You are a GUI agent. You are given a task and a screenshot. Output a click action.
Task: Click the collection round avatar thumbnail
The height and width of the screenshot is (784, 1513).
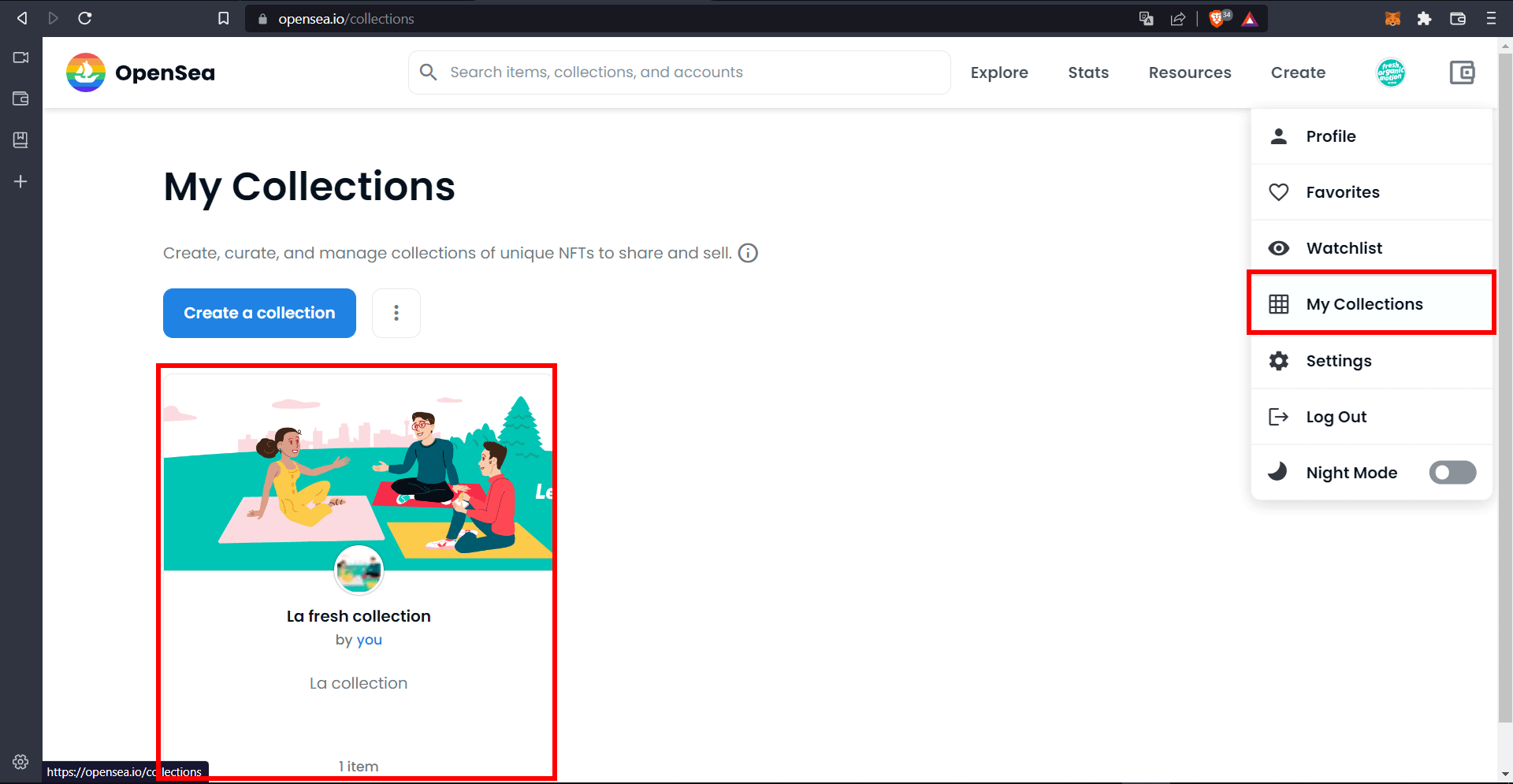359,570
